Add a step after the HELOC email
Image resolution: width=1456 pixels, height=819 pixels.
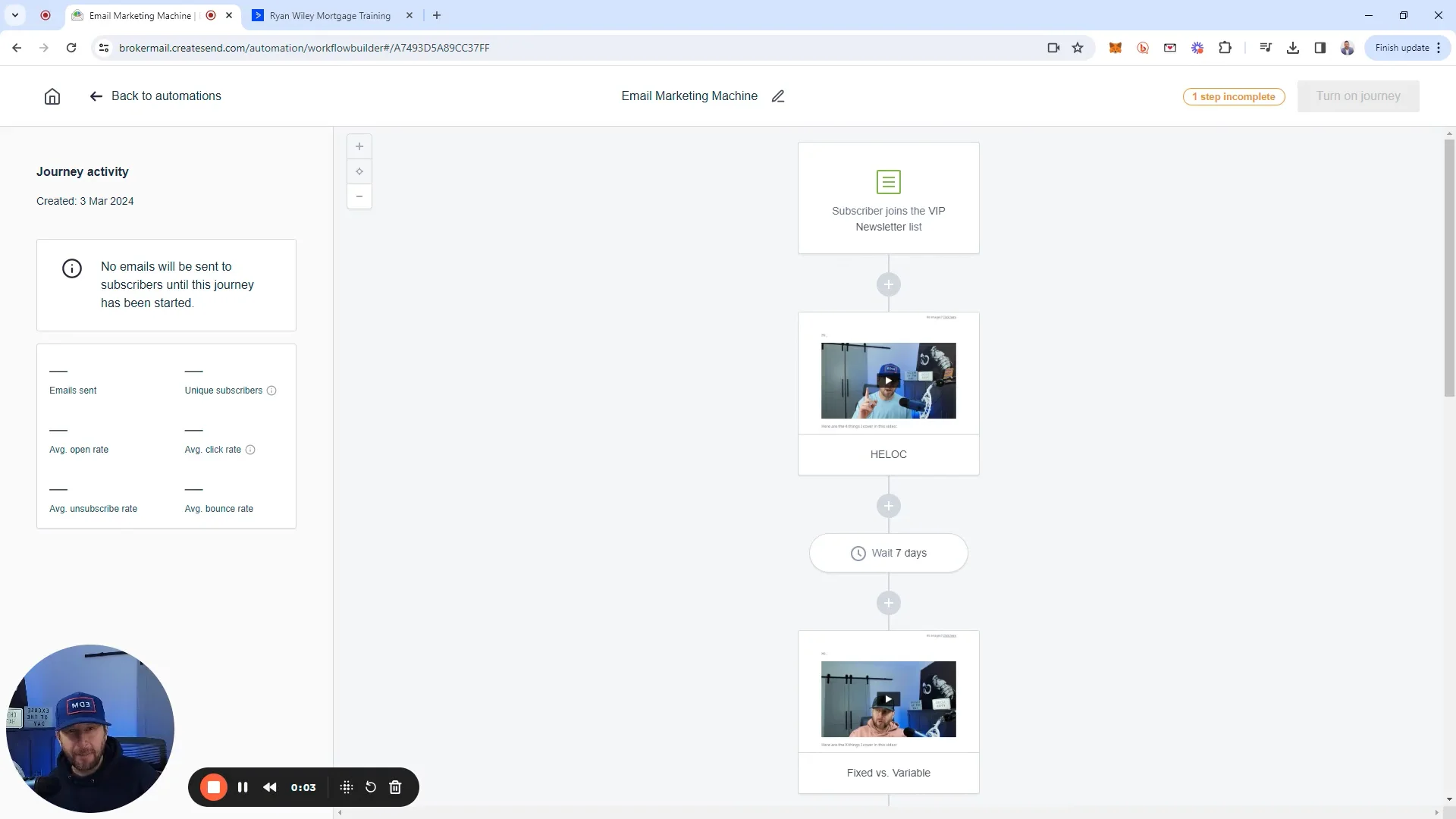[889, 506]
